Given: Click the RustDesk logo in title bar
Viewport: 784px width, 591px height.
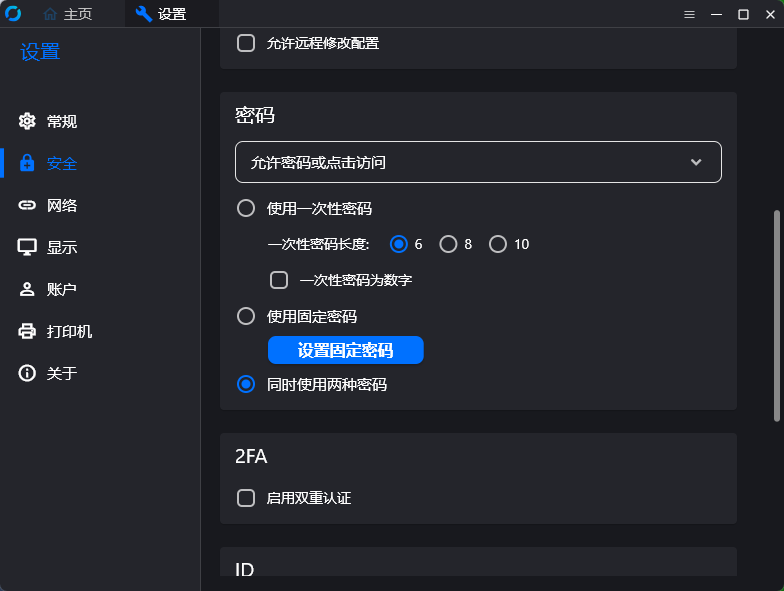Looking at the screenshot, I should coord(13,14).
